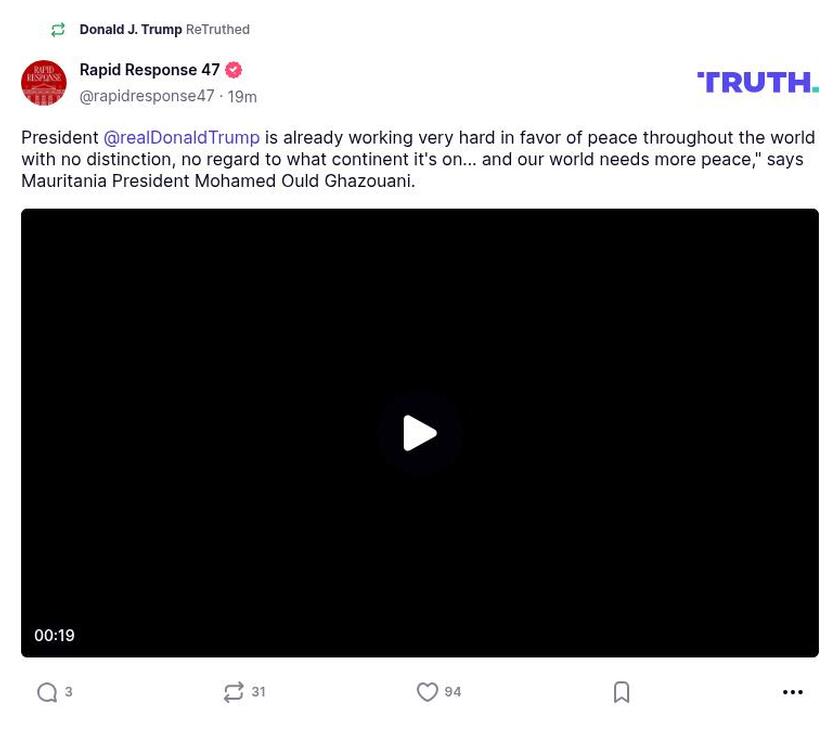Viewport: 840px width, 736px height.
Task: Open the three-dot more options menu
Action: point(793,692)
